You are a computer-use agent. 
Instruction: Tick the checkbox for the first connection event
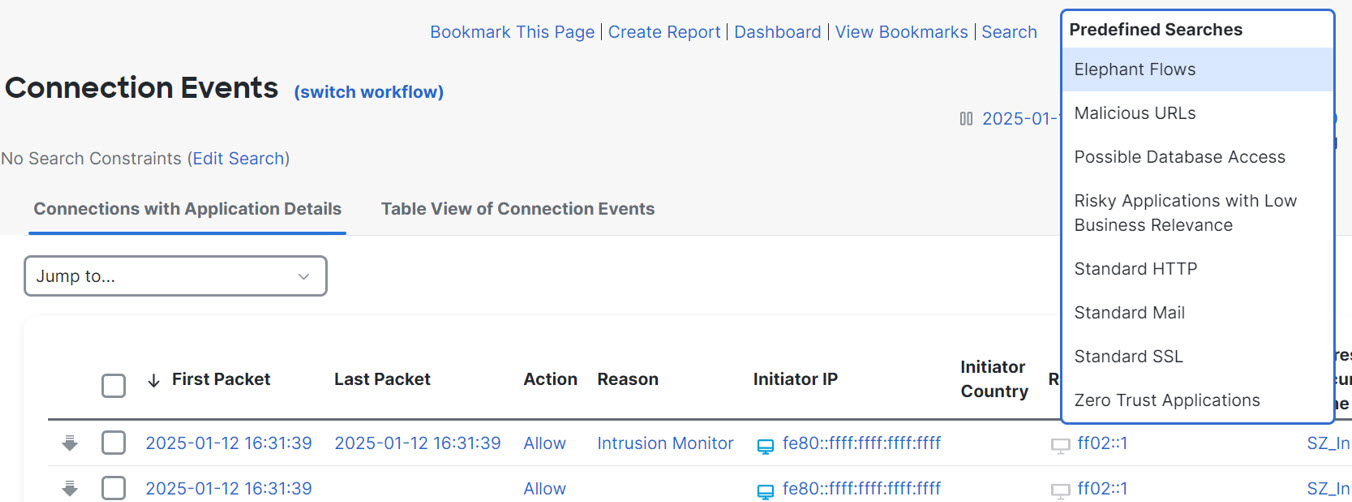[114, 443]
